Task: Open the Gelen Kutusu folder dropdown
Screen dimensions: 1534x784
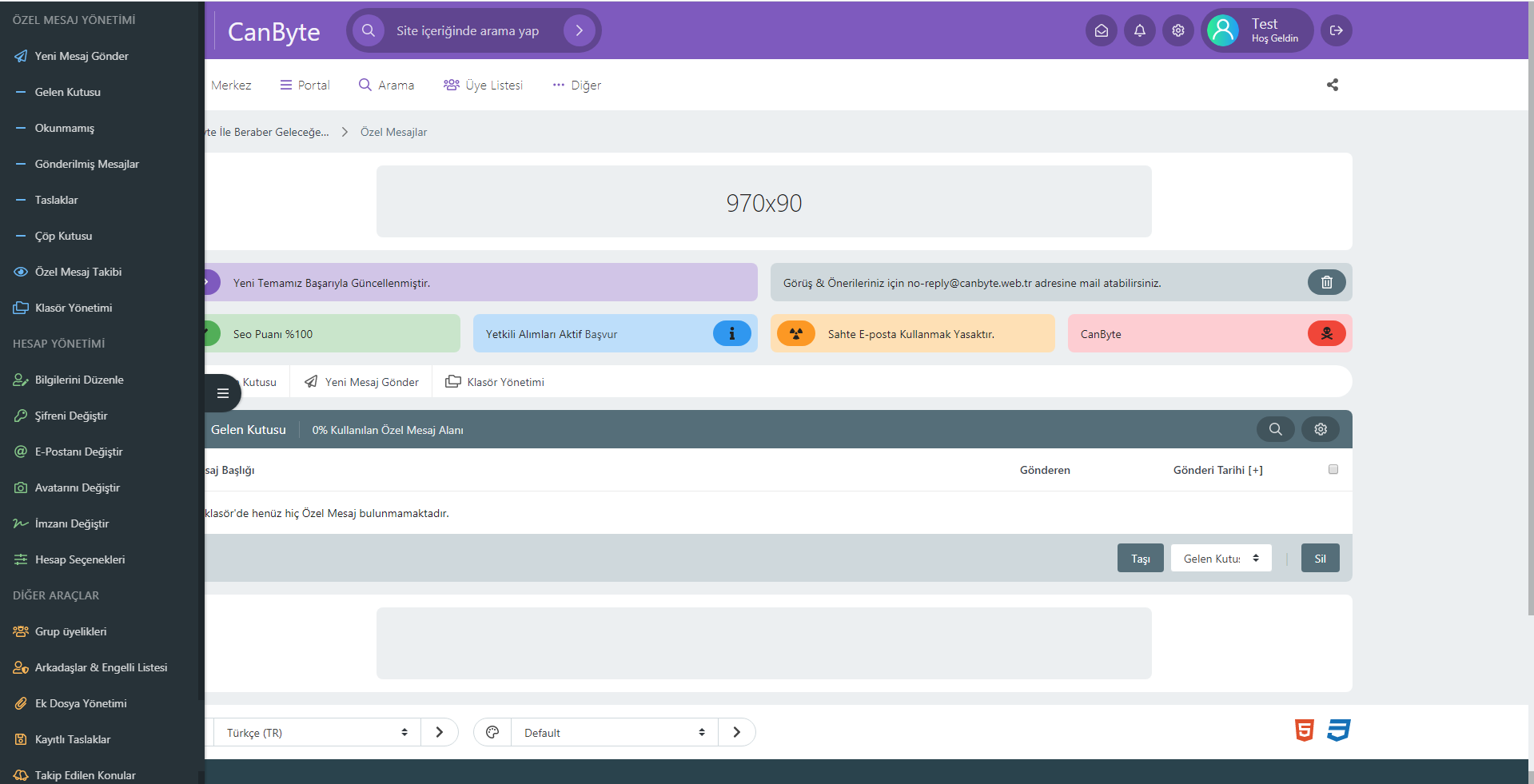Action: (1221, 558)
